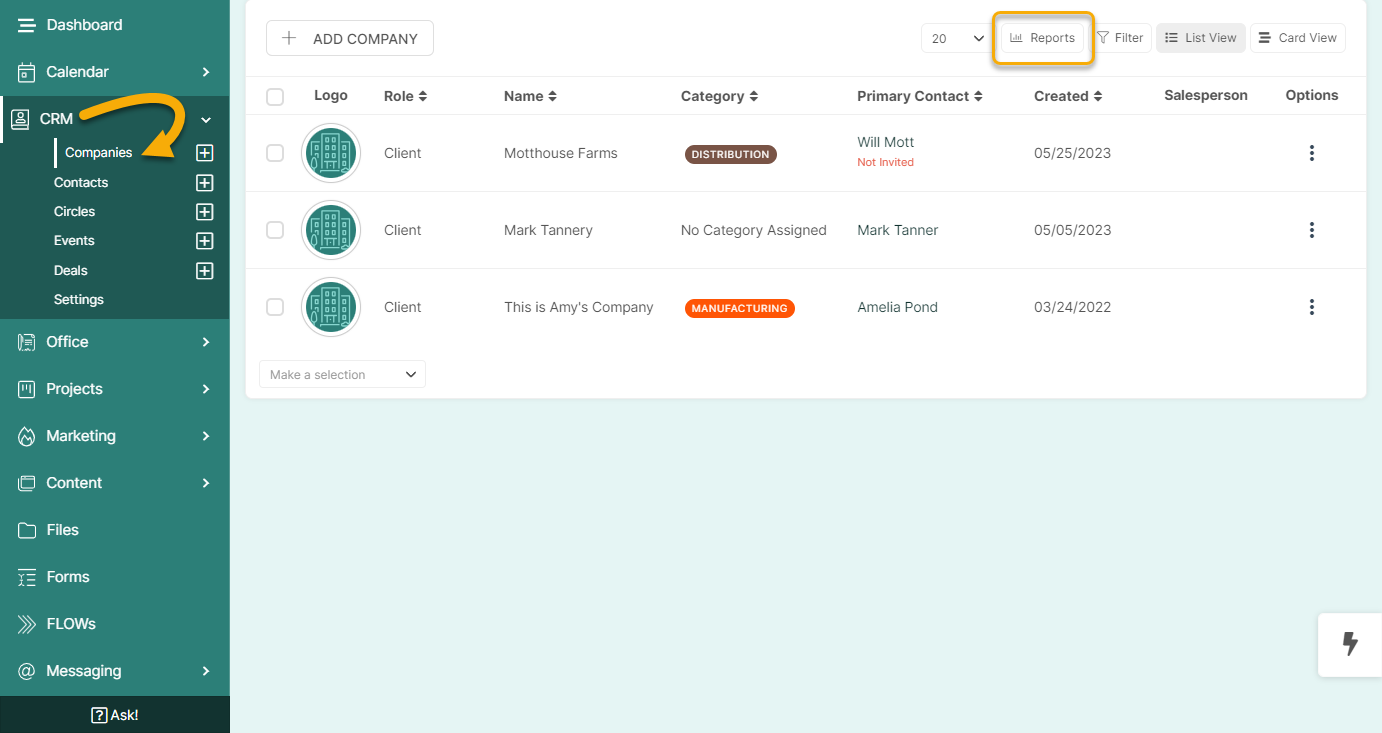The image size is (1382, 733).
Task: Click the Forms list icon
Action: (27, 577)
